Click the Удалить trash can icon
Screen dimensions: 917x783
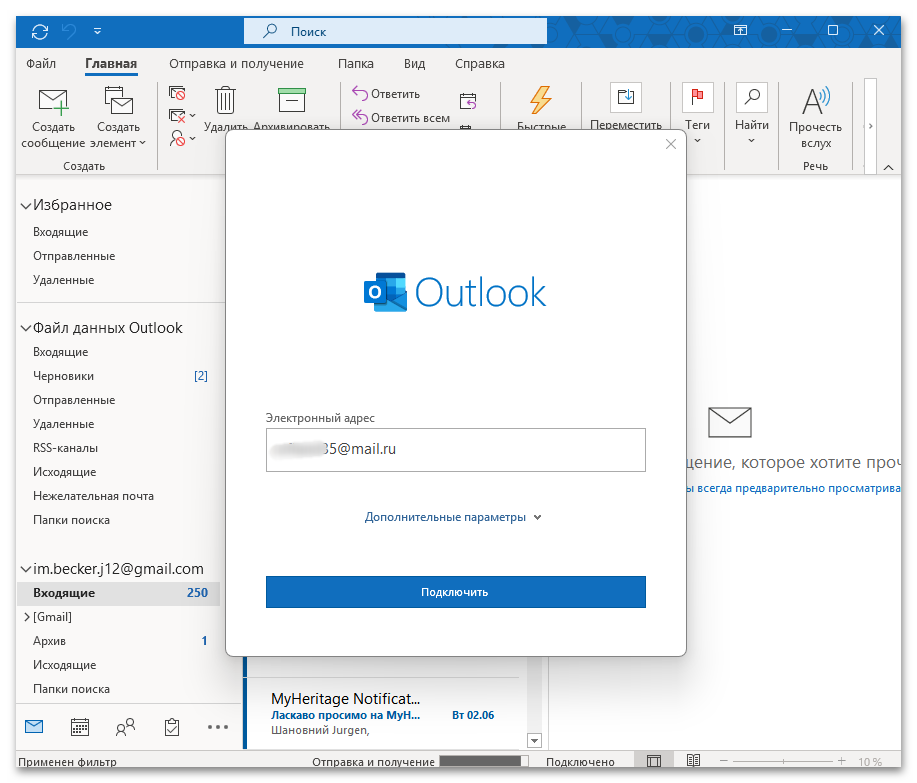(x=225, y=101)
